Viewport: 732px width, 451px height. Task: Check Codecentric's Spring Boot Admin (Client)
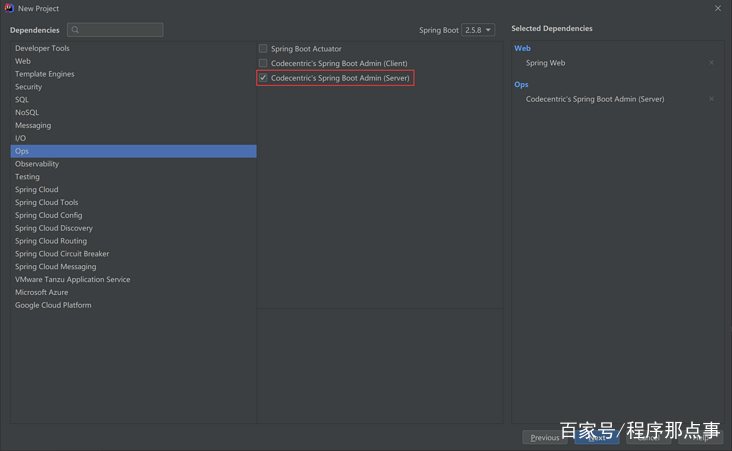coord(263,63)
